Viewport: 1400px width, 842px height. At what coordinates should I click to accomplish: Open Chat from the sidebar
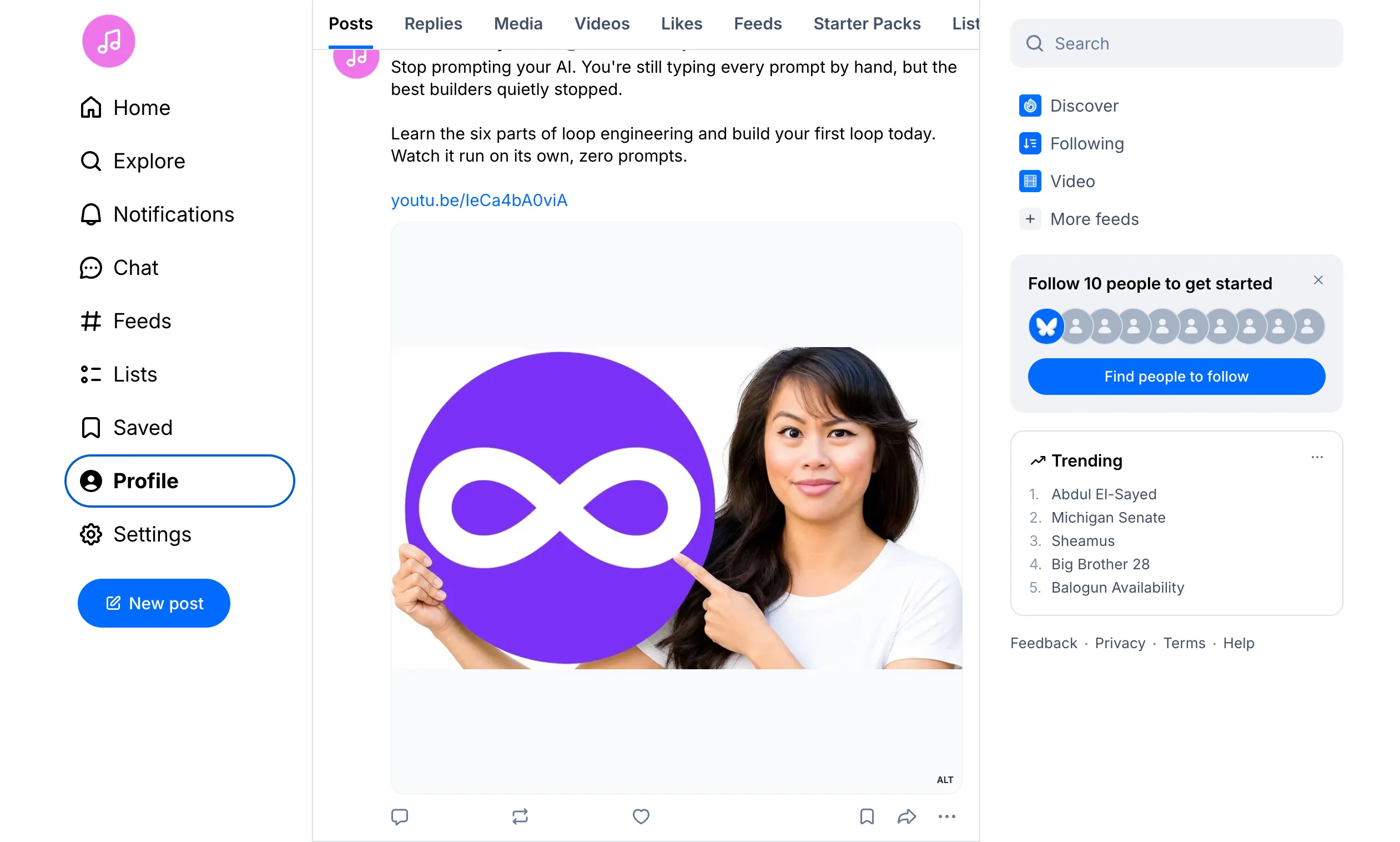pos(119,268)
